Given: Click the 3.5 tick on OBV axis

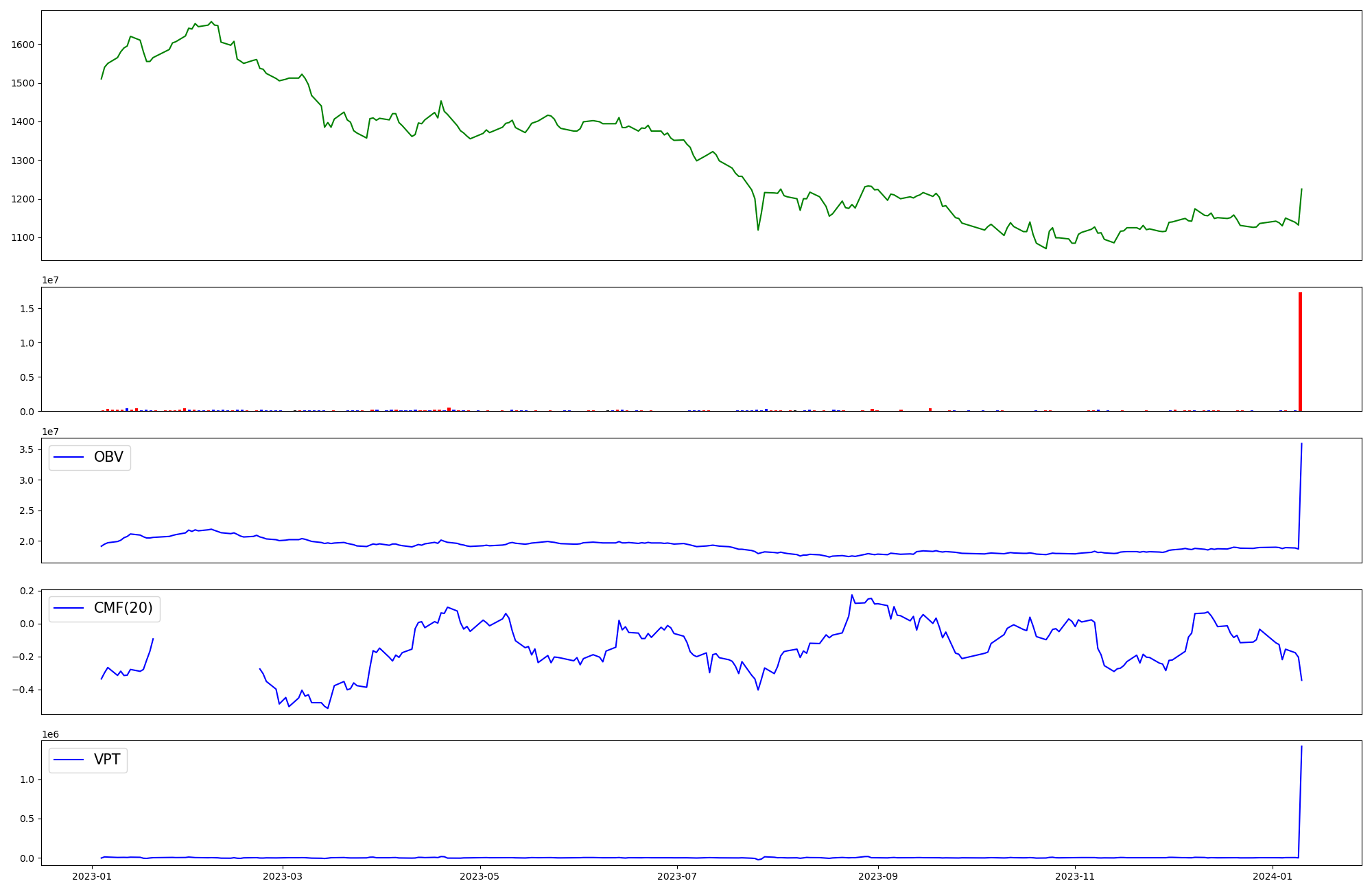Looking at the screenshot, I should point(27,449).
